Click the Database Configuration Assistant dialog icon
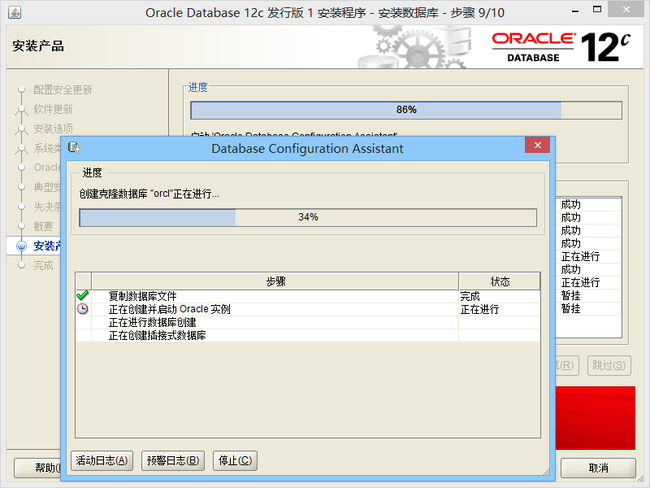The image size is (650, 488). 74,148
